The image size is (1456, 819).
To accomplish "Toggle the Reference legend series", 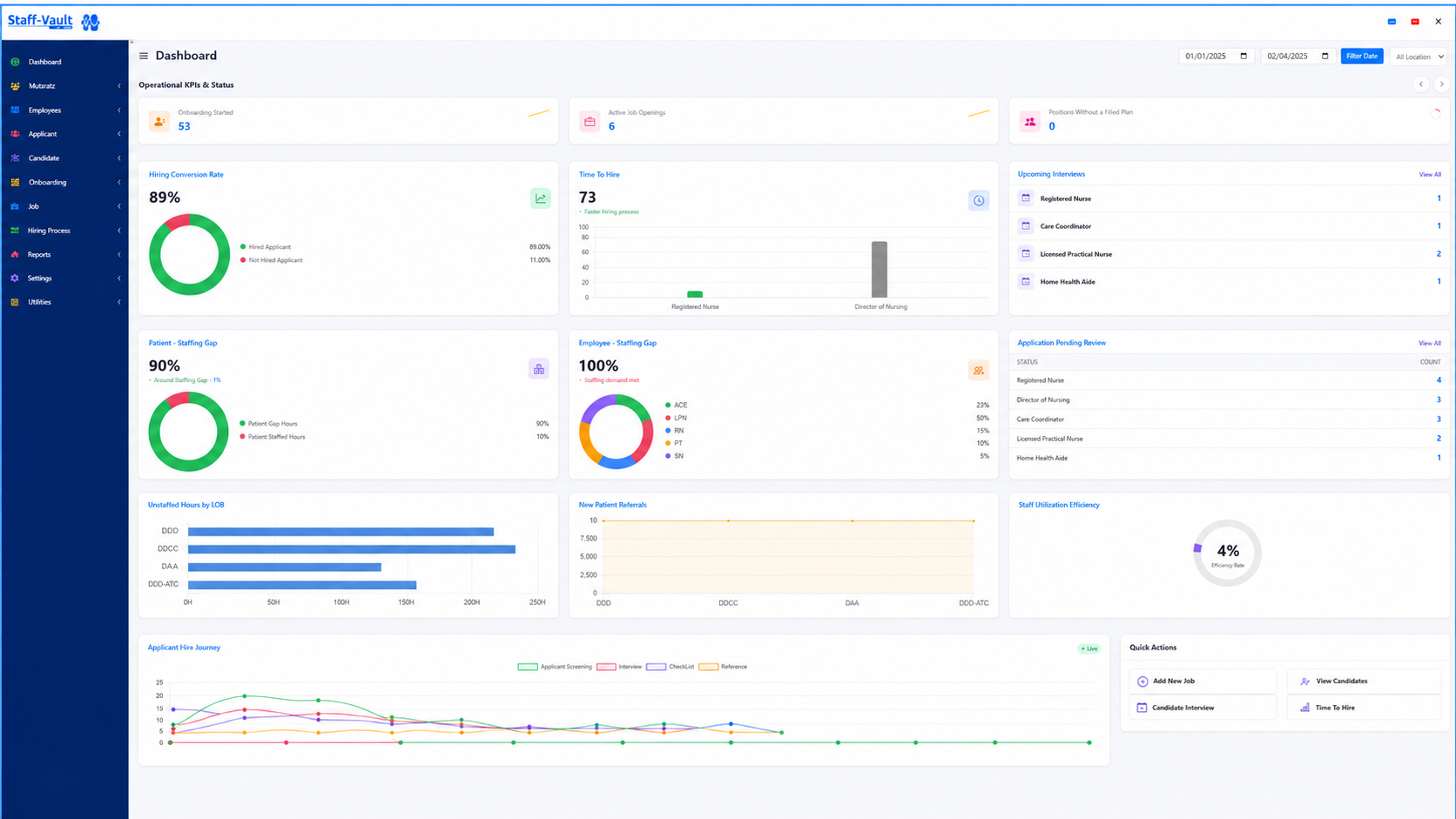I will point(723,667).
